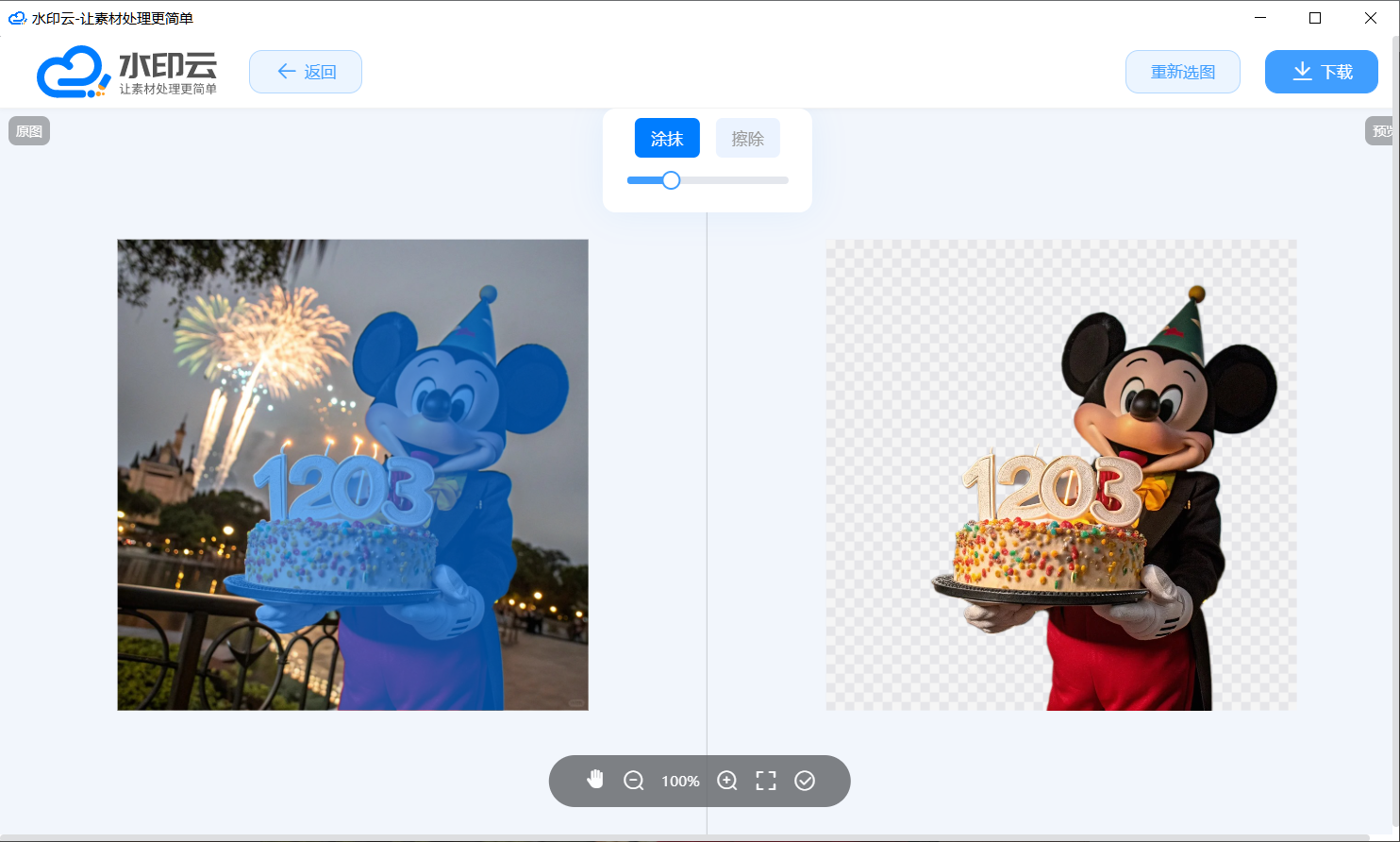Toggle fit-to-screen view icon

click(x=766, y=781)
